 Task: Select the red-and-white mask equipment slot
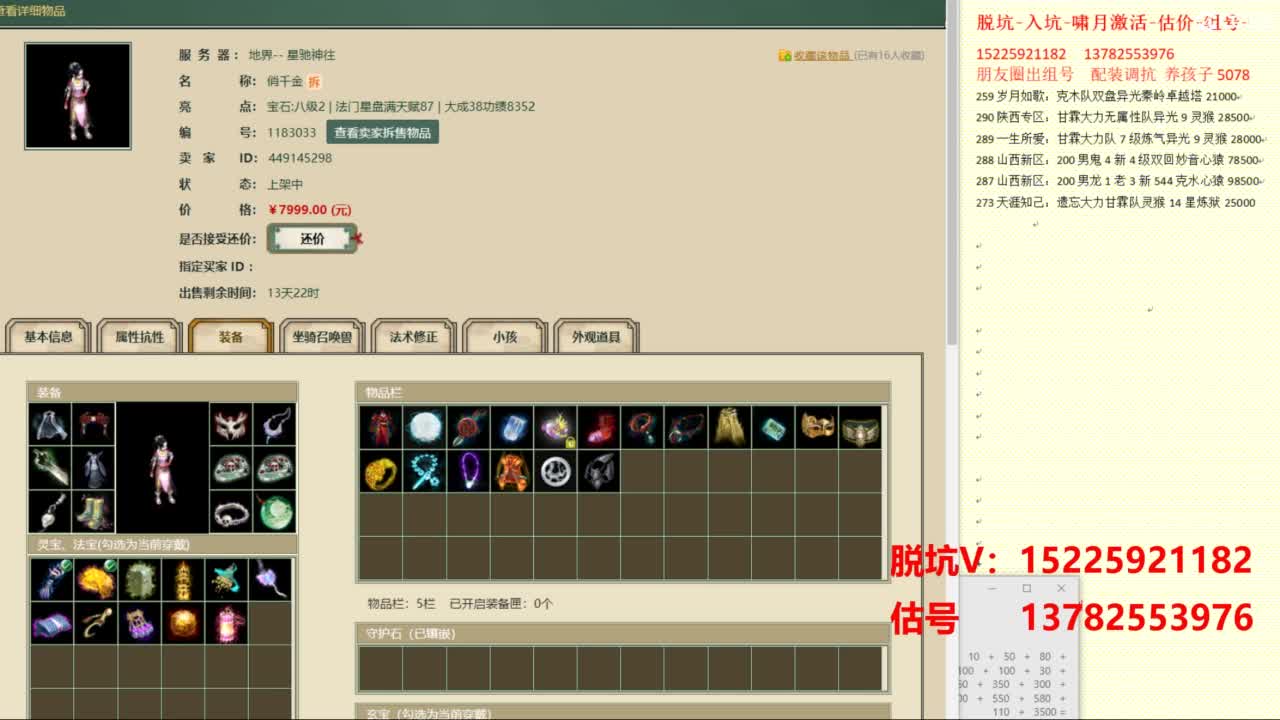tap(230, 424)
